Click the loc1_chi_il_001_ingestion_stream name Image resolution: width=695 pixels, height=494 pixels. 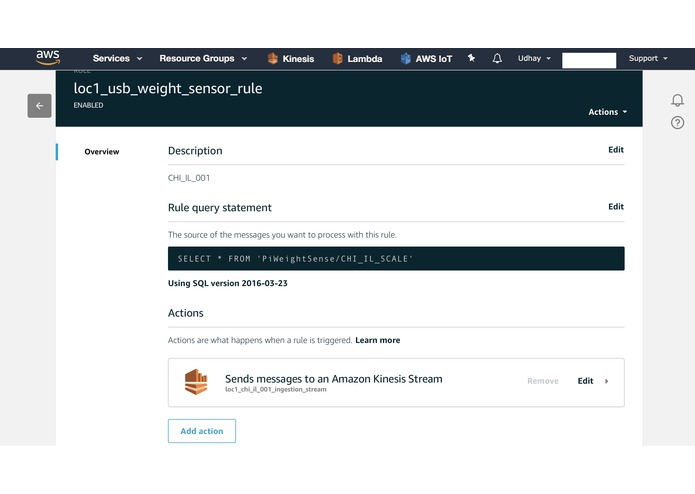click(x=276, y=389)
